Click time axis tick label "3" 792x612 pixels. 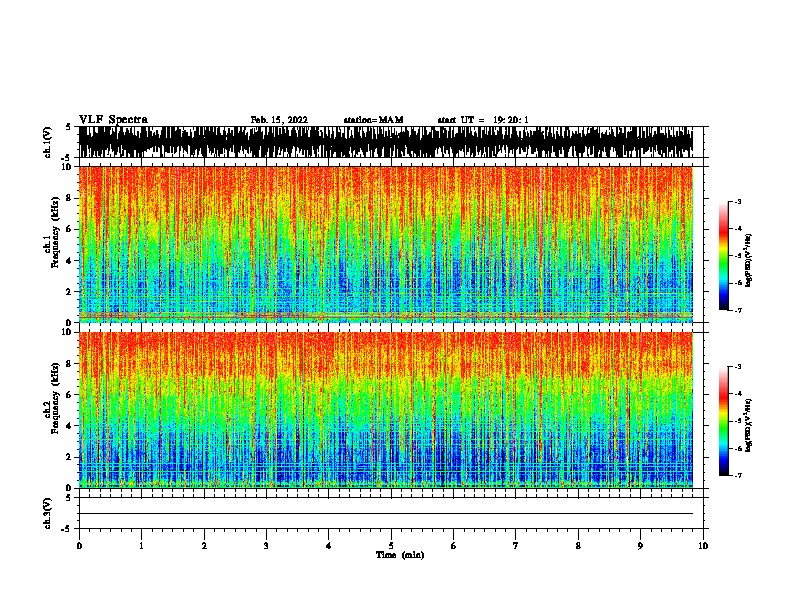[x=266, y=546]
